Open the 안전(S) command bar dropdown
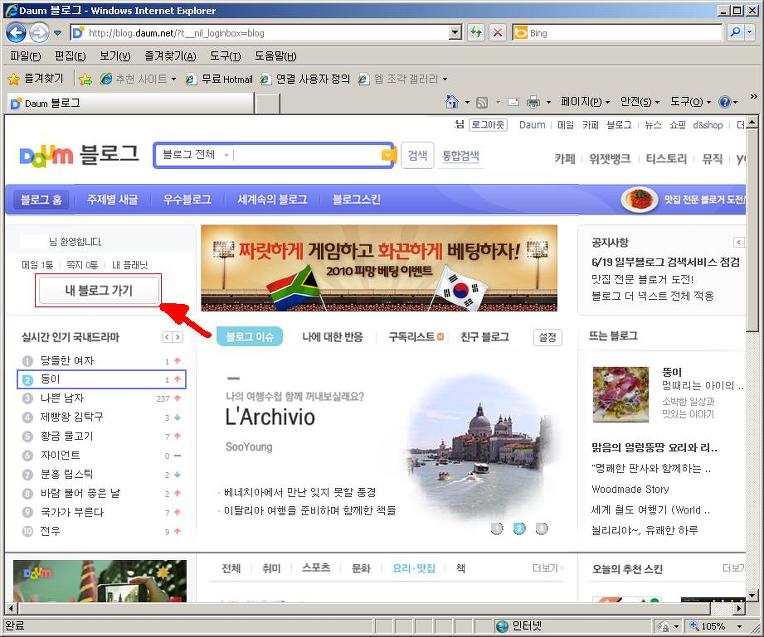This screenshot has width=764, height=637. pyautogui.click(x=639, y=102)
